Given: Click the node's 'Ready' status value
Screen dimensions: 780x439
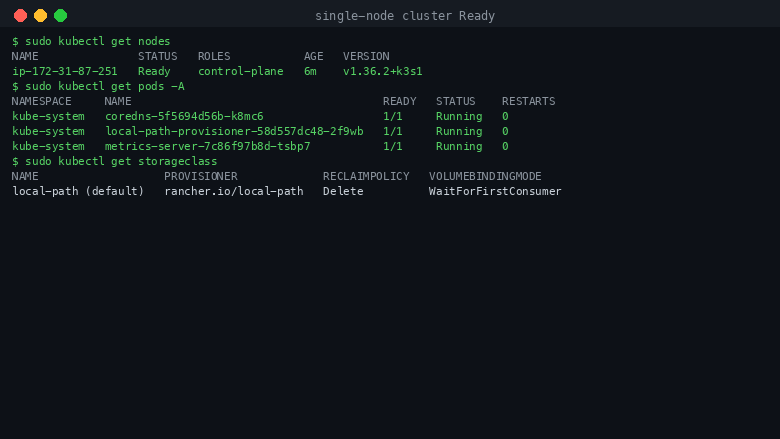Looking at the screenshot, I should [x=154, y=71].
